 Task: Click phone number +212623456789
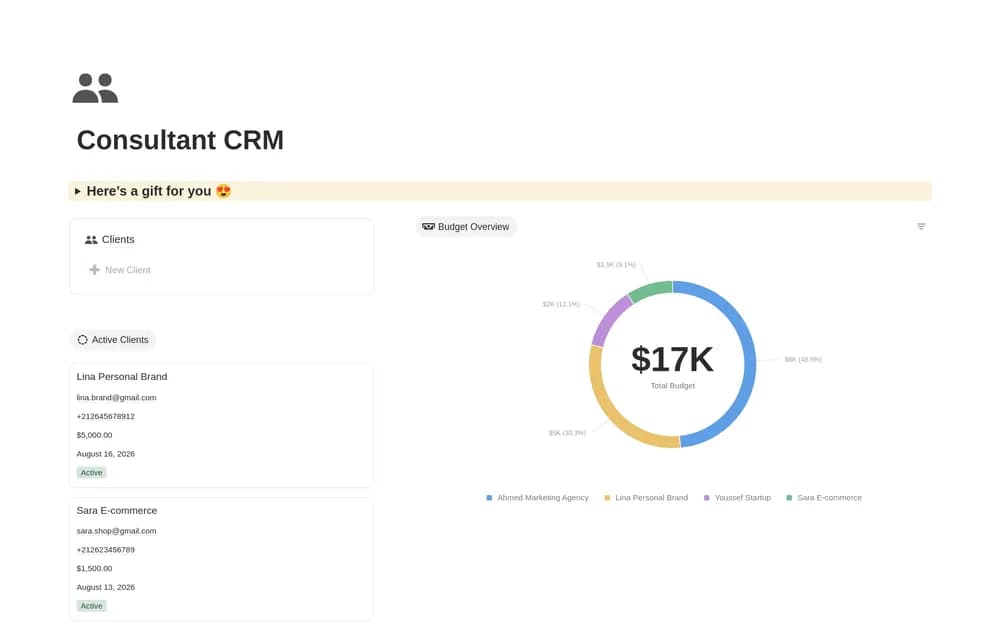pyautogui.click(x=105, y=550)
